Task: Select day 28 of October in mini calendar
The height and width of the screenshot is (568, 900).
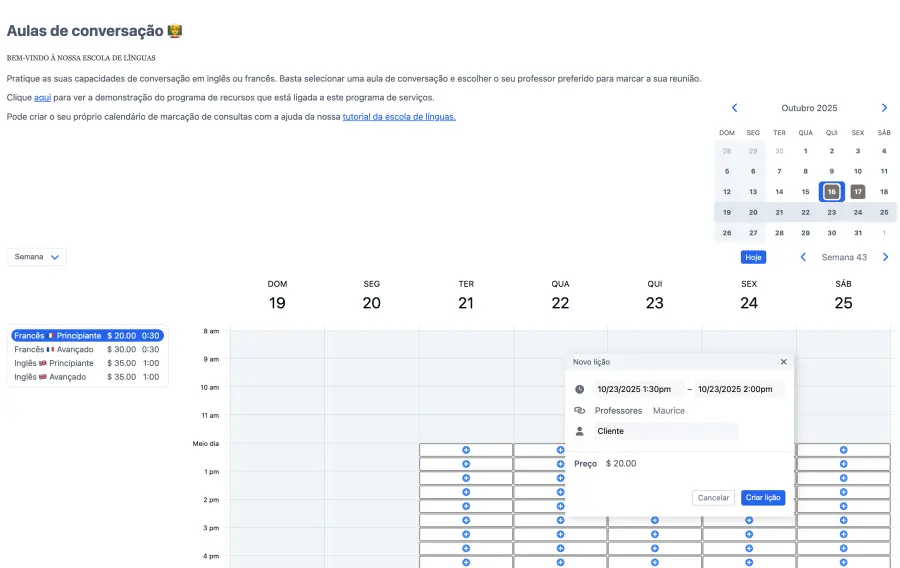Action: [x=779, y=233]
